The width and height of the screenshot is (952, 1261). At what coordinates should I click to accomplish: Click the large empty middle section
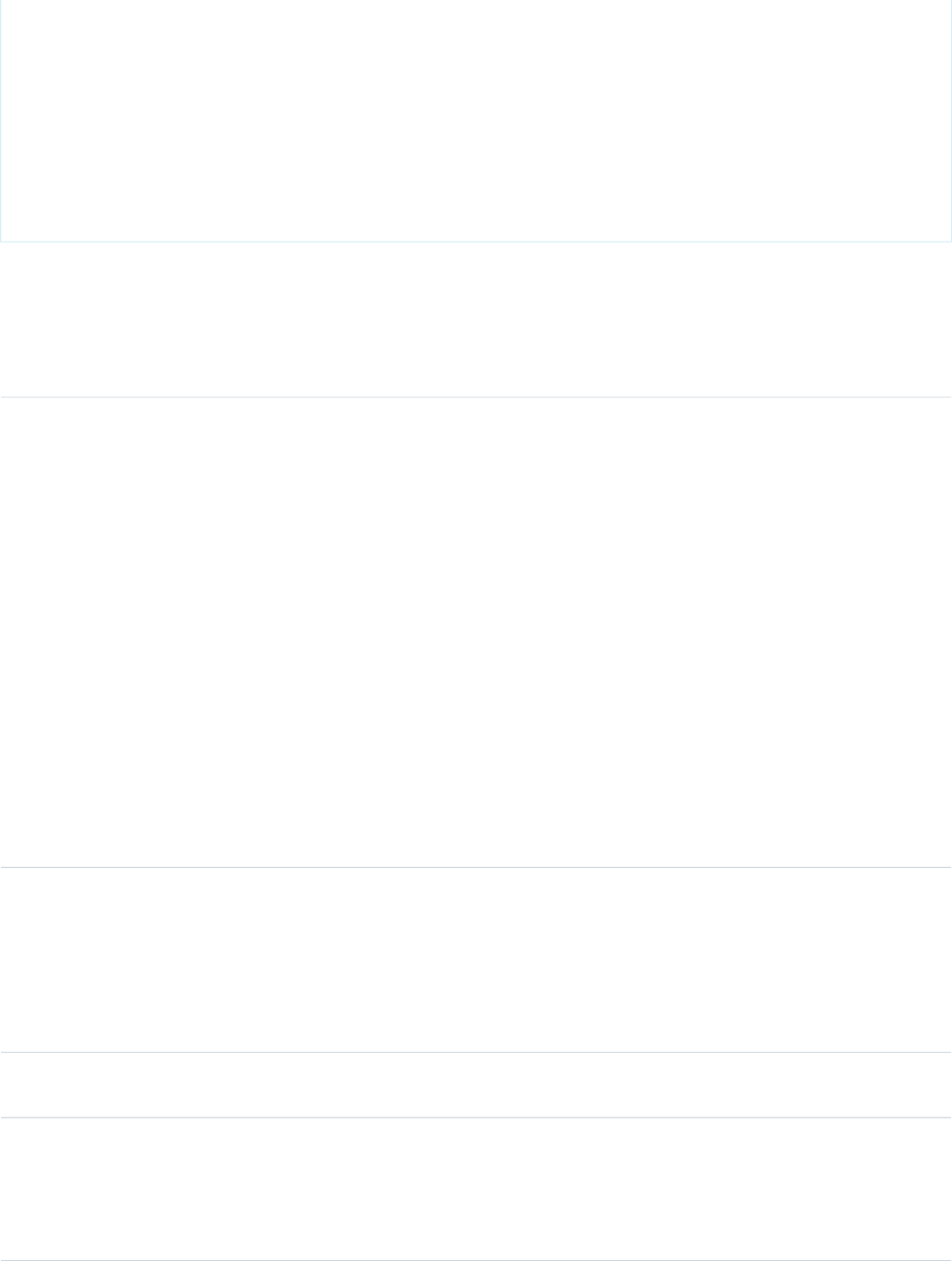coord(476,632)
